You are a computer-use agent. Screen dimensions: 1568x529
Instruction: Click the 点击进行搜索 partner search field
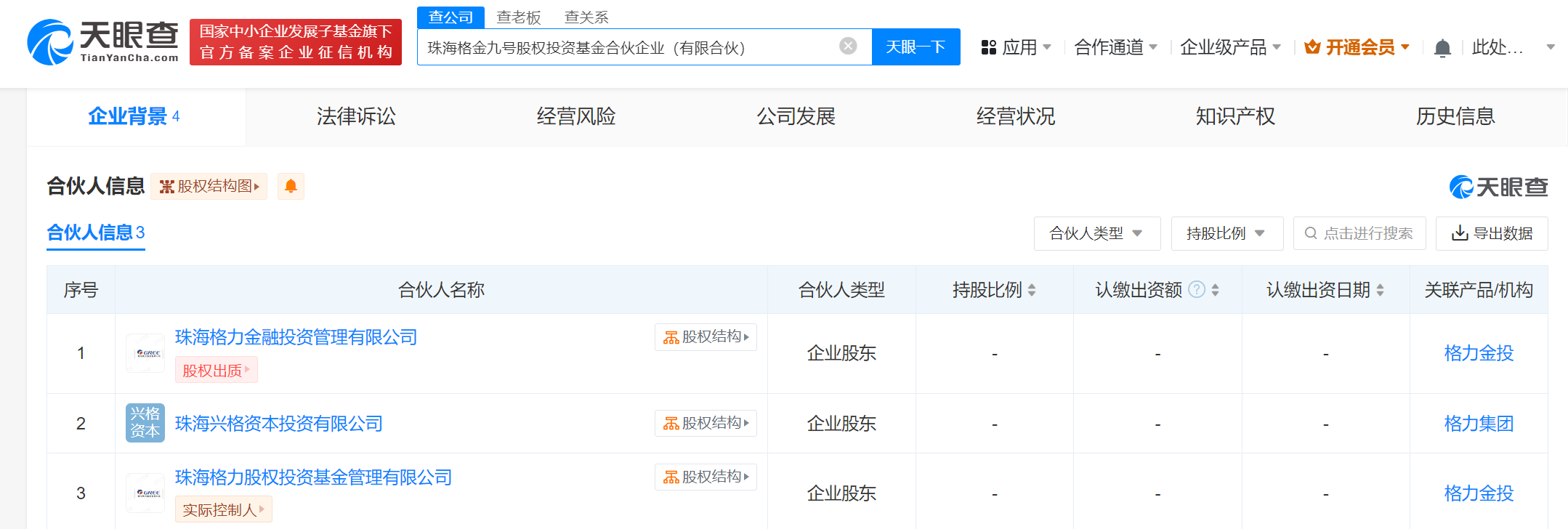1359,233
